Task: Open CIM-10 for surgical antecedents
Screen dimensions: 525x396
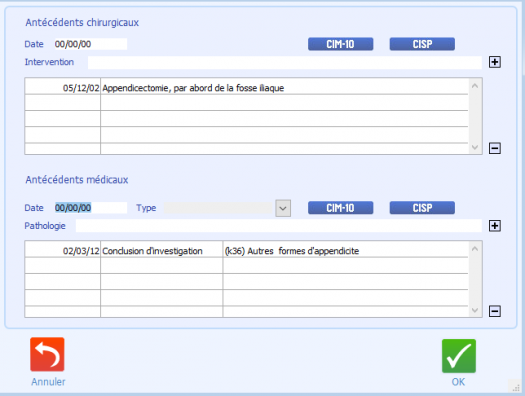Action: click(x=341, y=44)
